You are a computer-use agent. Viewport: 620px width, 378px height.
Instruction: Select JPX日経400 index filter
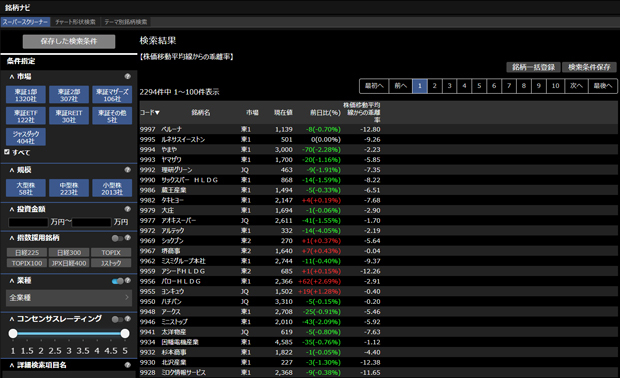coord(69,263)
